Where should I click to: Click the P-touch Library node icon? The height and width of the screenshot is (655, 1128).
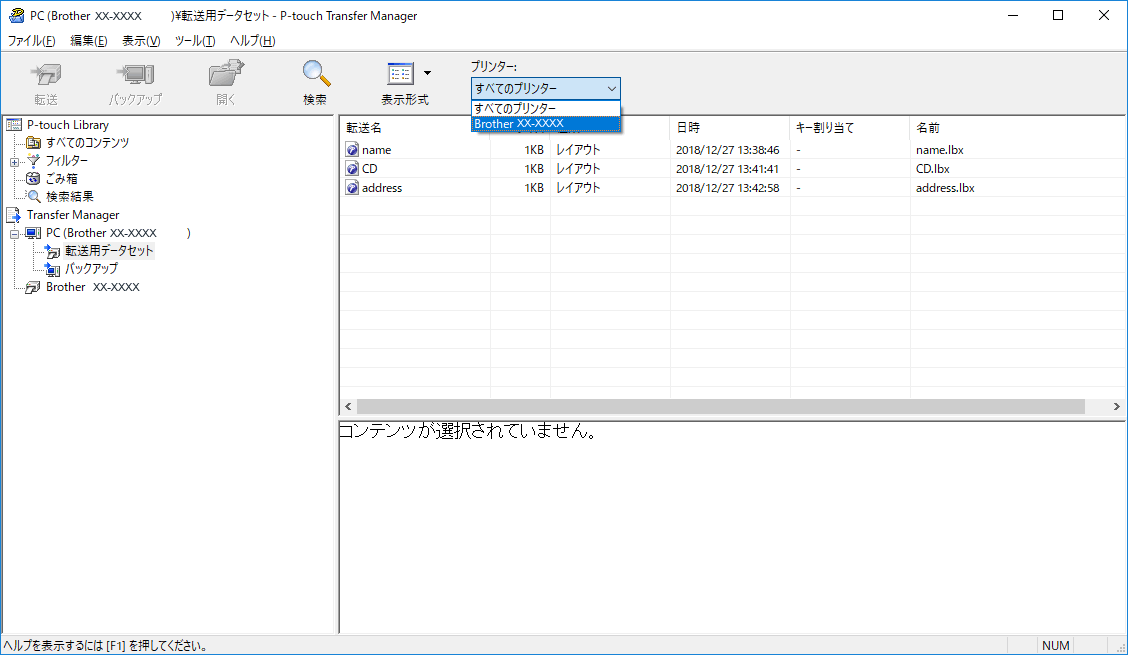(14, 125)
